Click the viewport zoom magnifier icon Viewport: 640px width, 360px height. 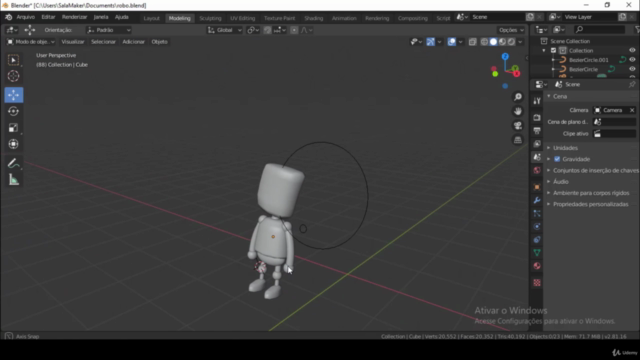click(518, 97)
